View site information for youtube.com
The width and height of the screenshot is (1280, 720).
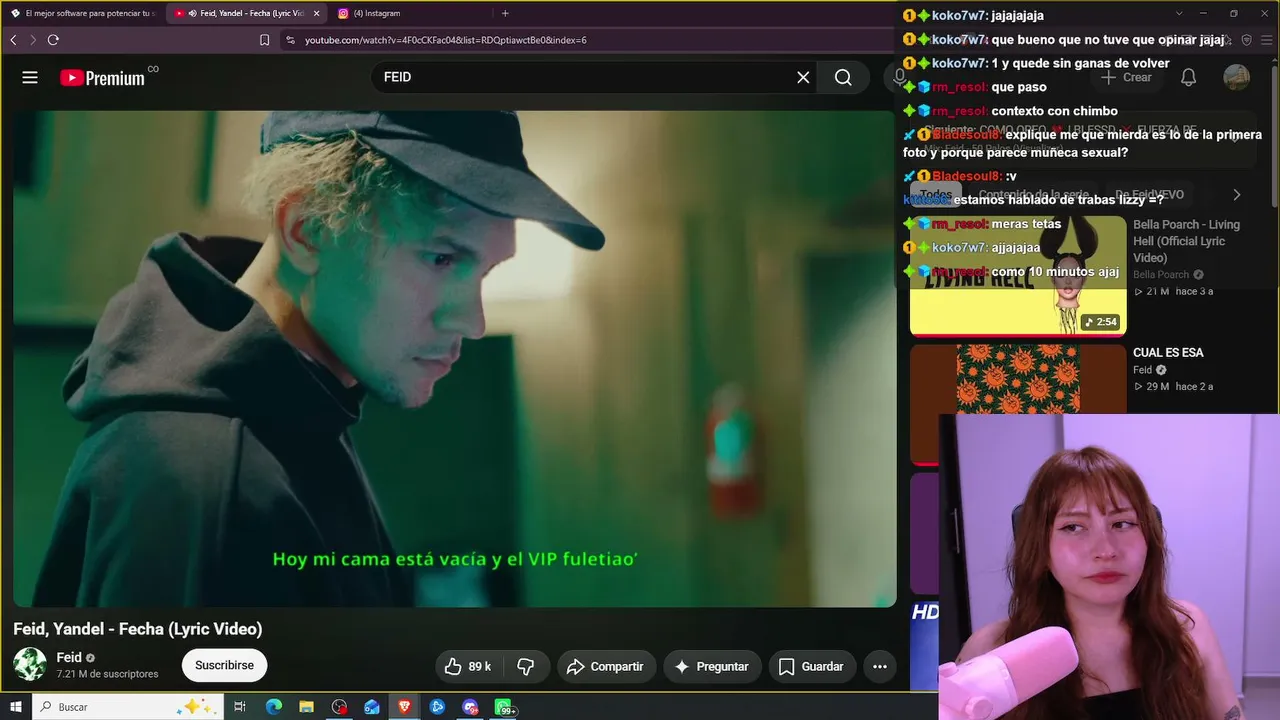coord(290,40)
